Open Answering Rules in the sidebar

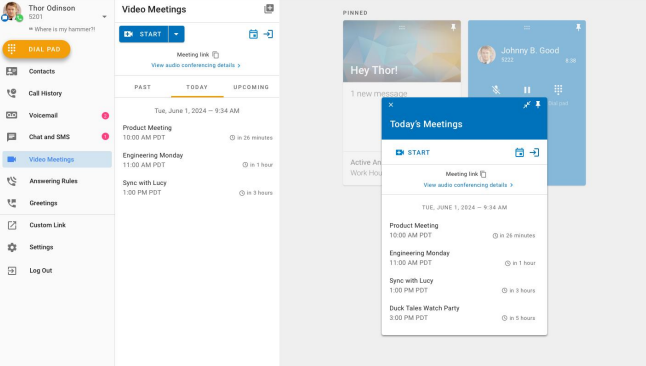click(x=57, y=181)
